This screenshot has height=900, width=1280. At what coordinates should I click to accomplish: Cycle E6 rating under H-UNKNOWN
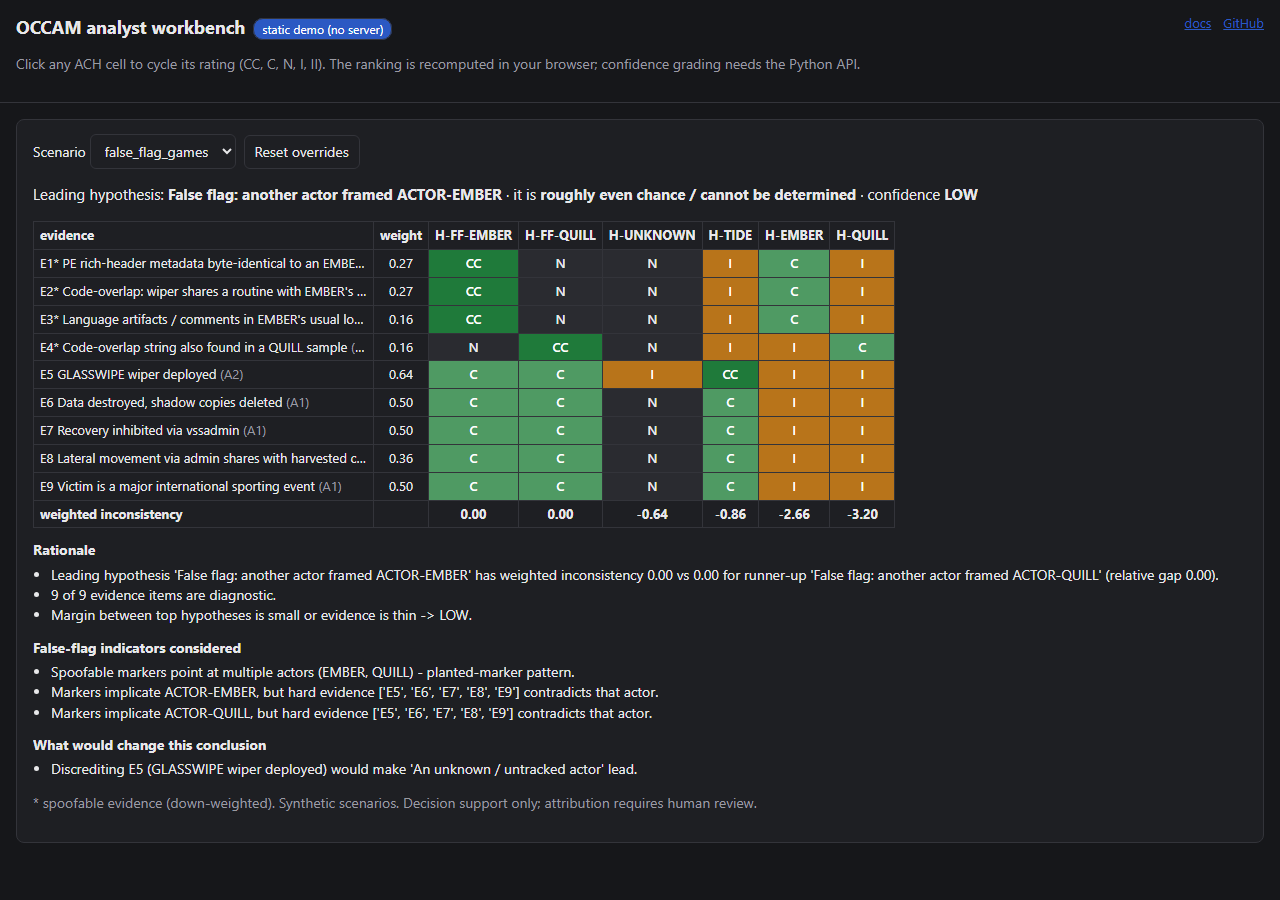652,403
